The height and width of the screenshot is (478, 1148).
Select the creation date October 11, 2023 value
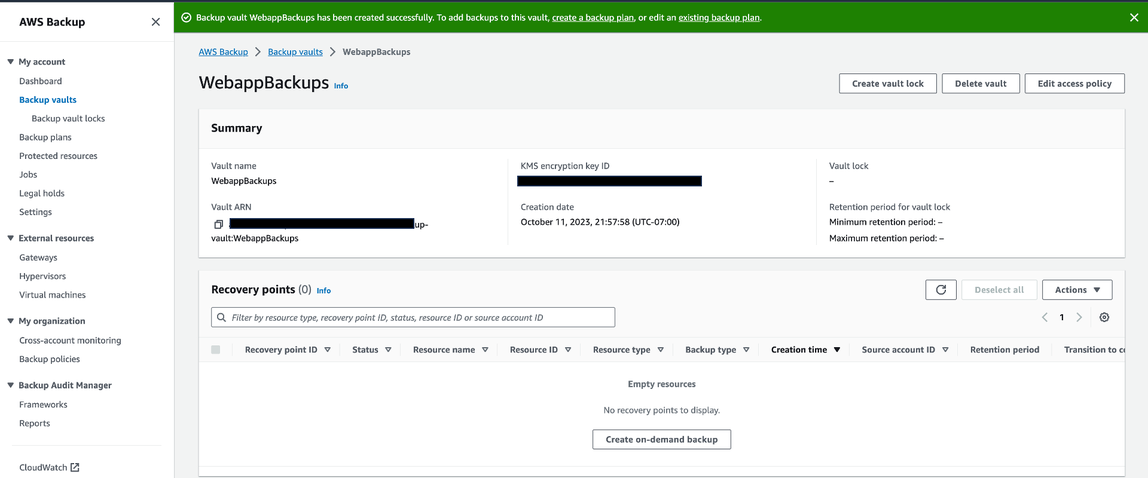click(600, 222)
